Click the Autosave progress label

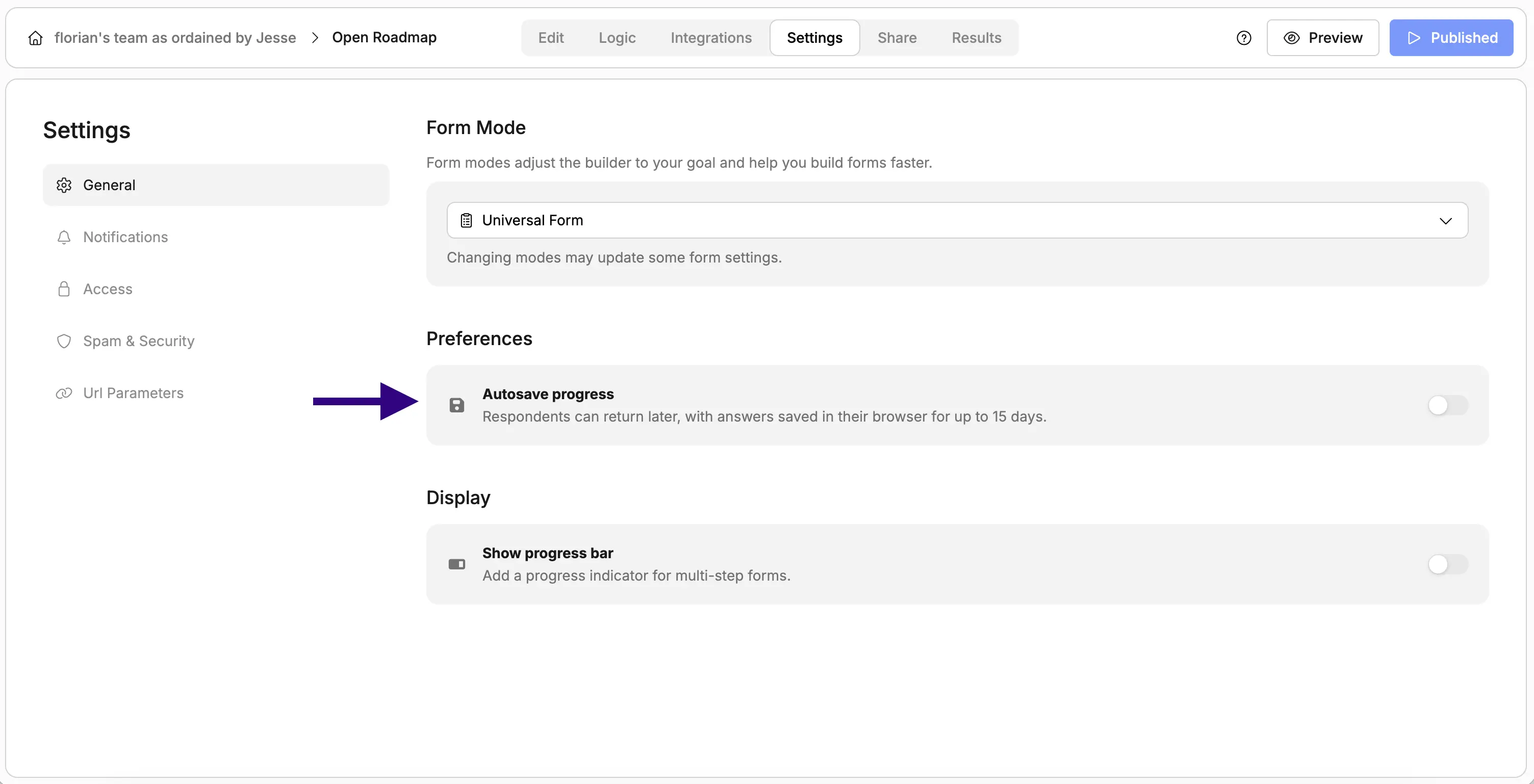tap(548, 394)
